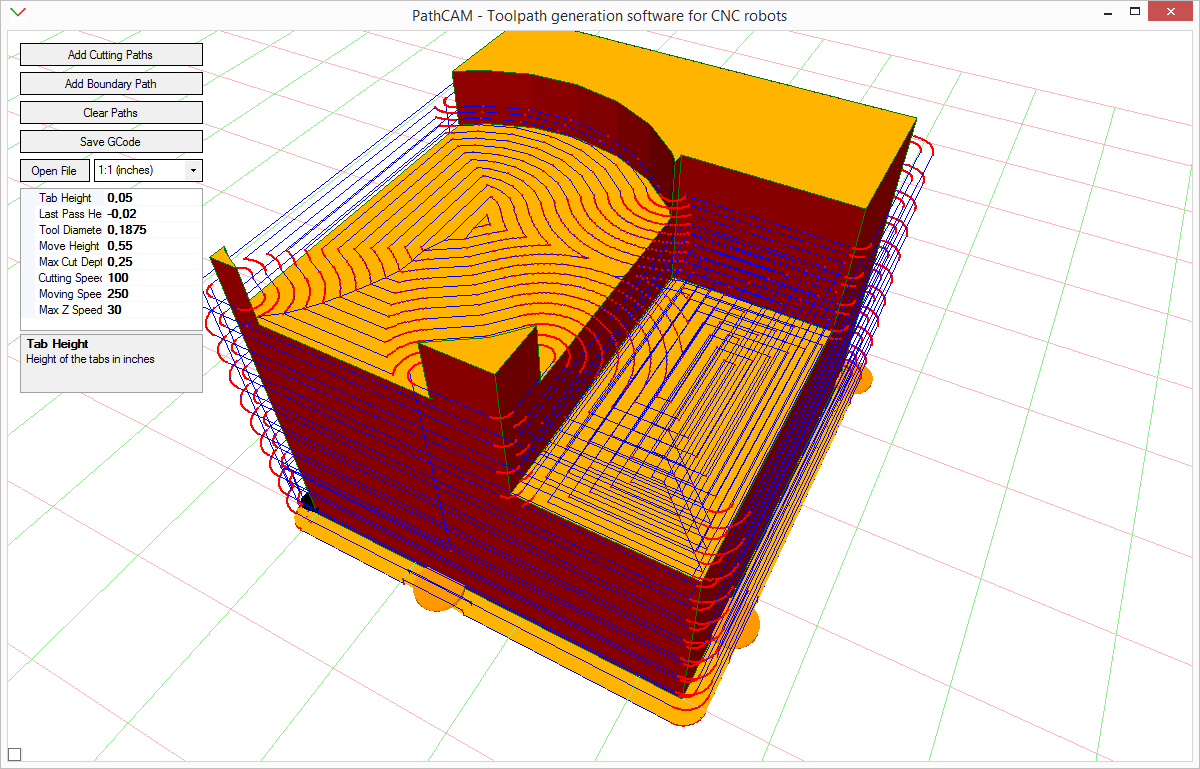1200x769 pixels.
Task: Clear all generated paths
Action: coord(111,113)
